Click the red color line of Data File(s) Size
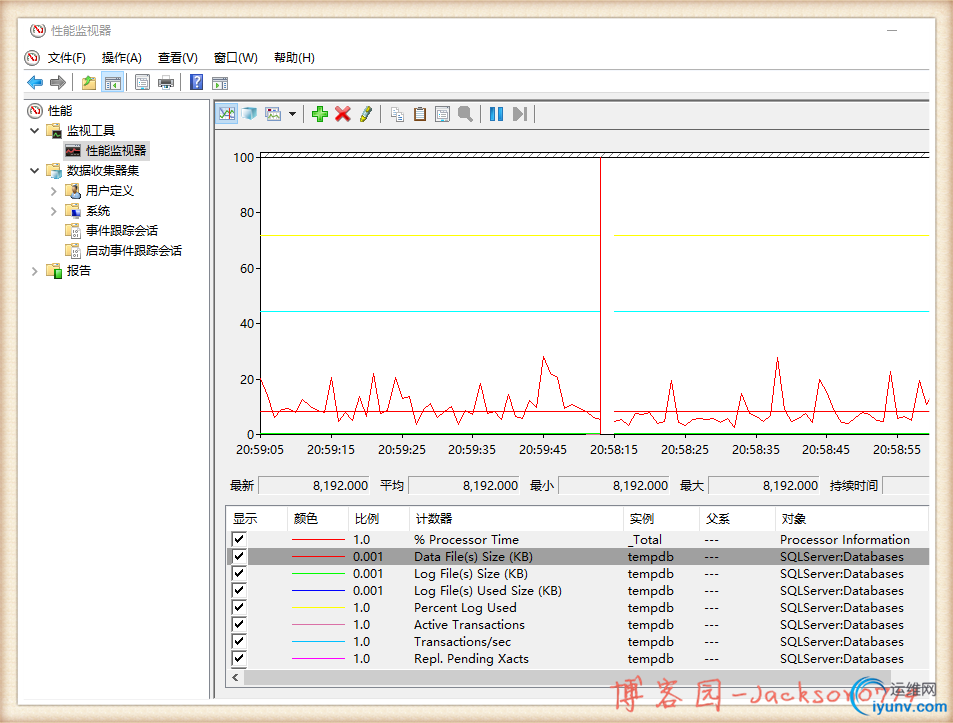The width and height of the screenshot is (953, 723). point(317,557)
